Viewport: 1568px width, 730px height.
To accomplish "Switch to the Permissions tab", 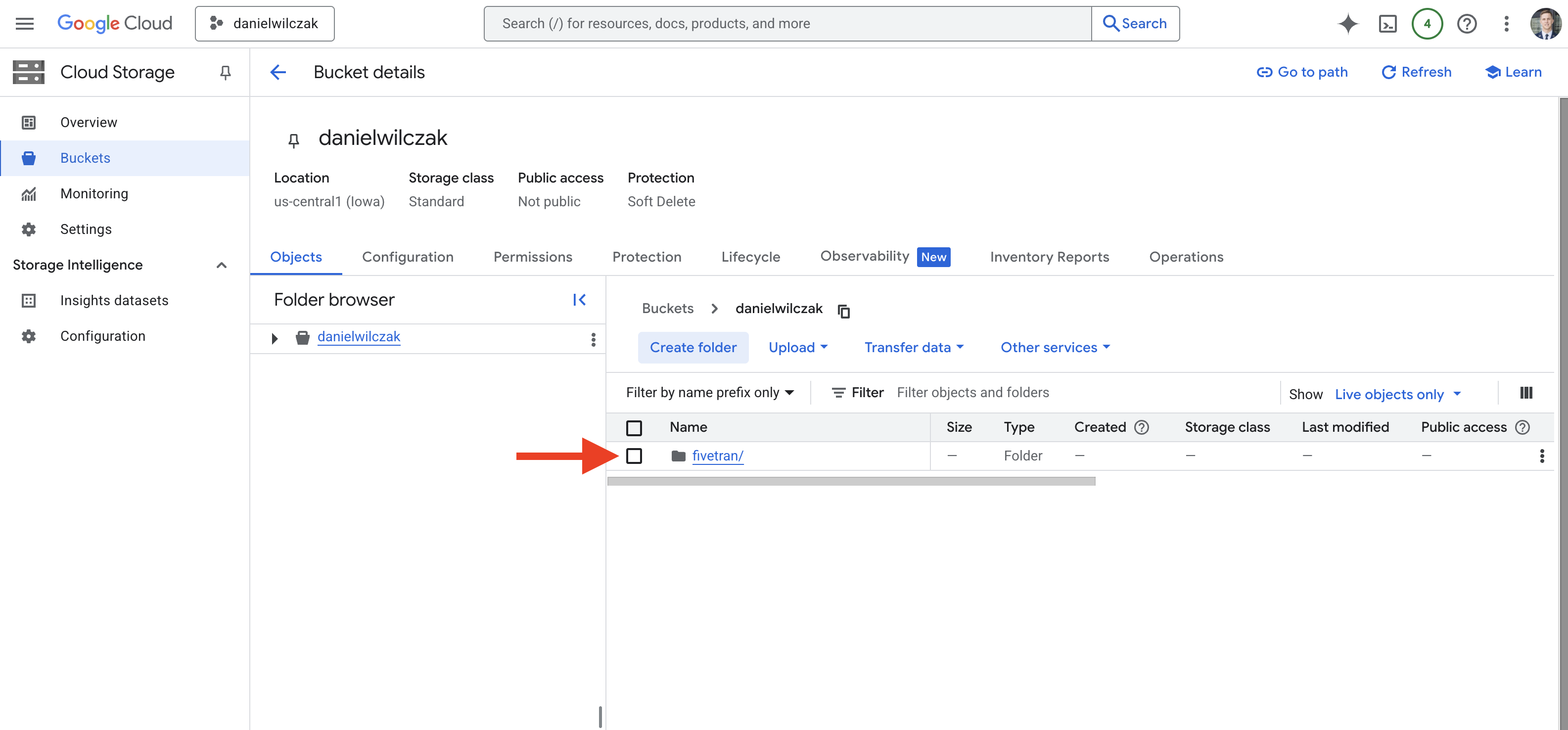I will click(x=533, y=257).
